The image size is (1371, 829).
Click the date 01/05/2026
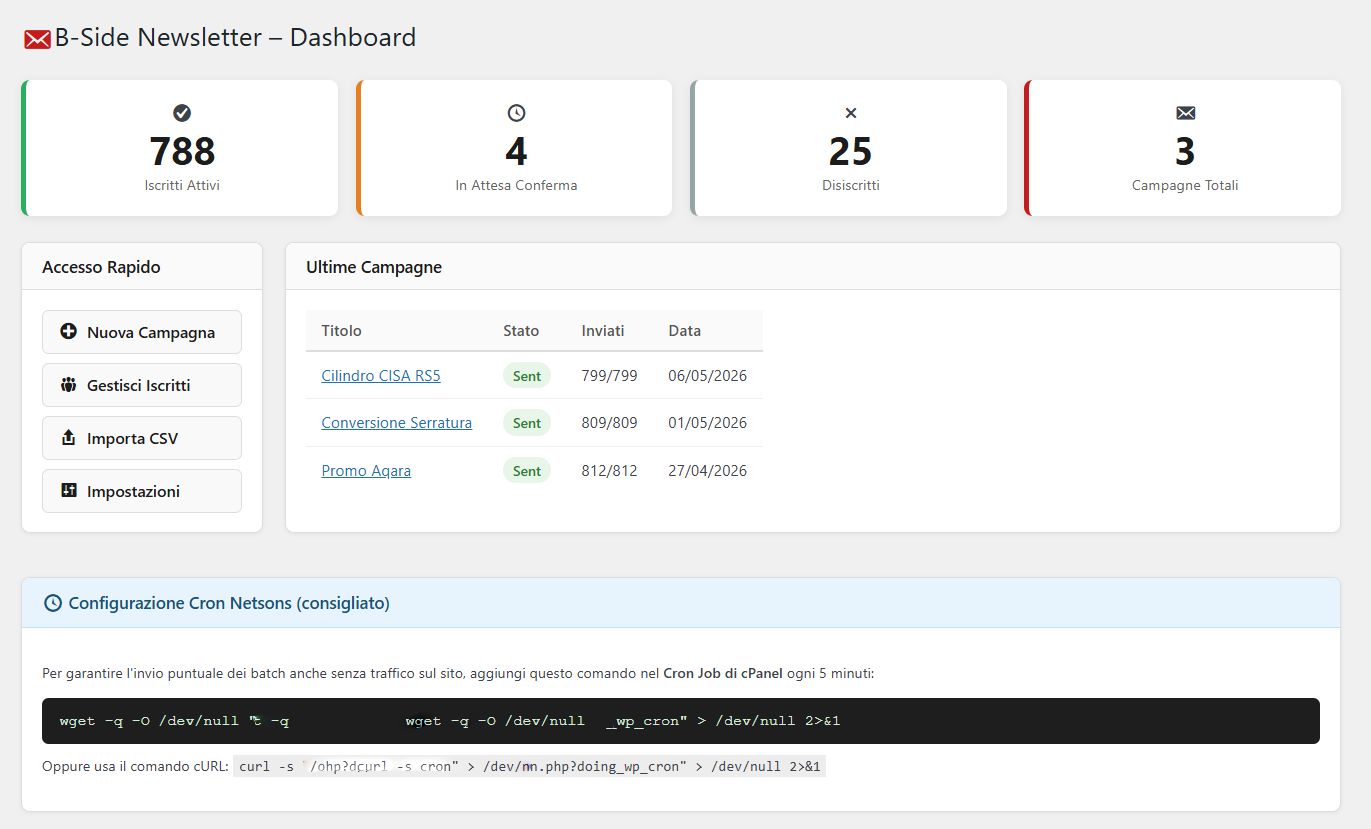pyautogui.click(x=708, y=422)
